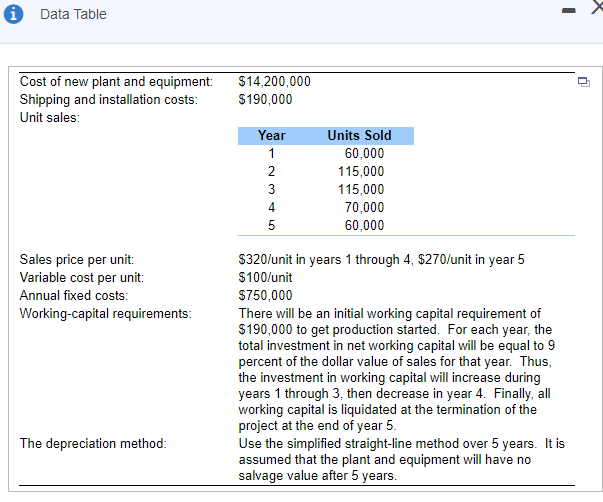Select the $190,000 shipping cost value
This screenshot has width=603, height=502.
pos(265,99)
